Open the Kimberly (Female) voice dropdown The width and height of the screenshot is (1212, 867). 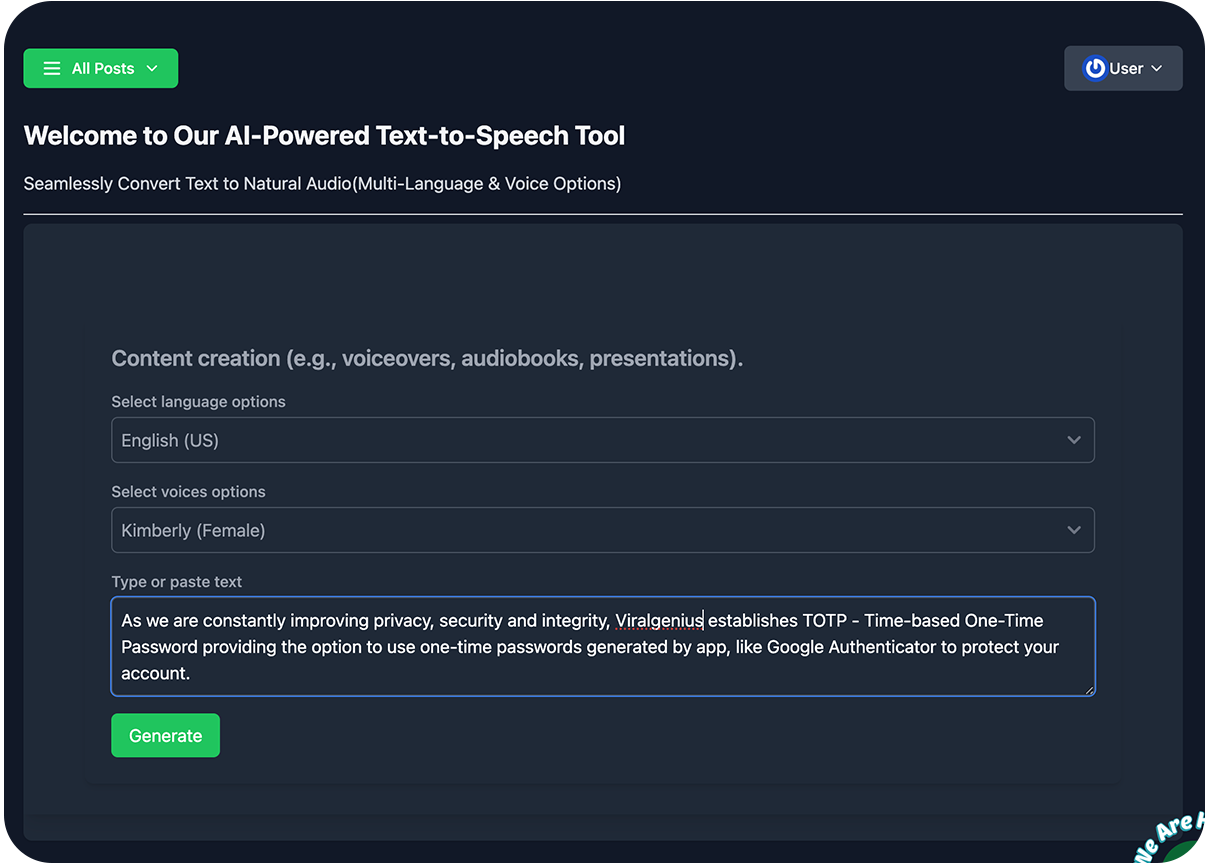pos(603,530)
